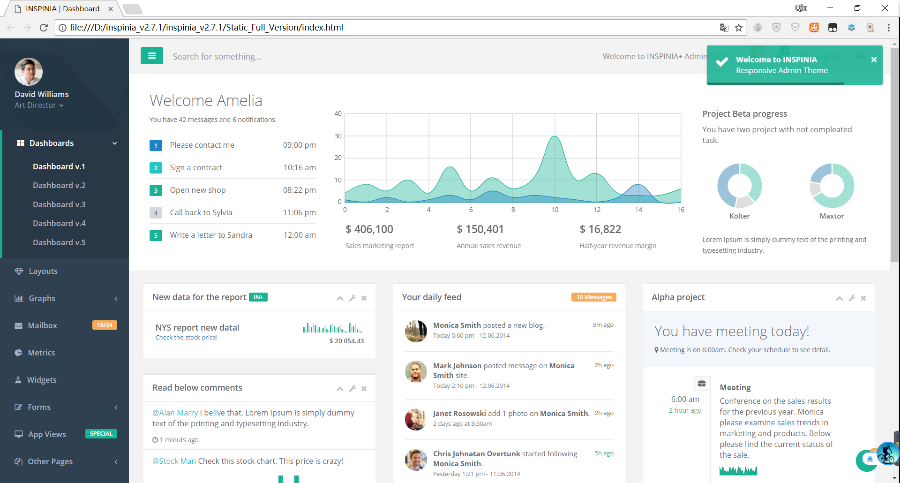This screenshot has height=483, width=900.
Task: Open the App Views menu item
Action: click(x=64, y=434)
